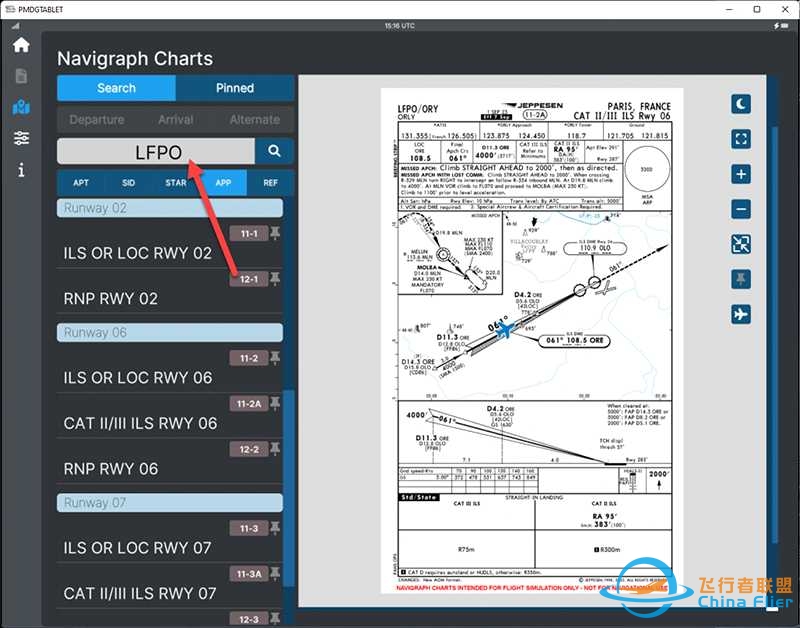Viewport: 800px width, 628px height.
Task: Click the 11-1 chart index badge
Action: click(x=249, y=234)
